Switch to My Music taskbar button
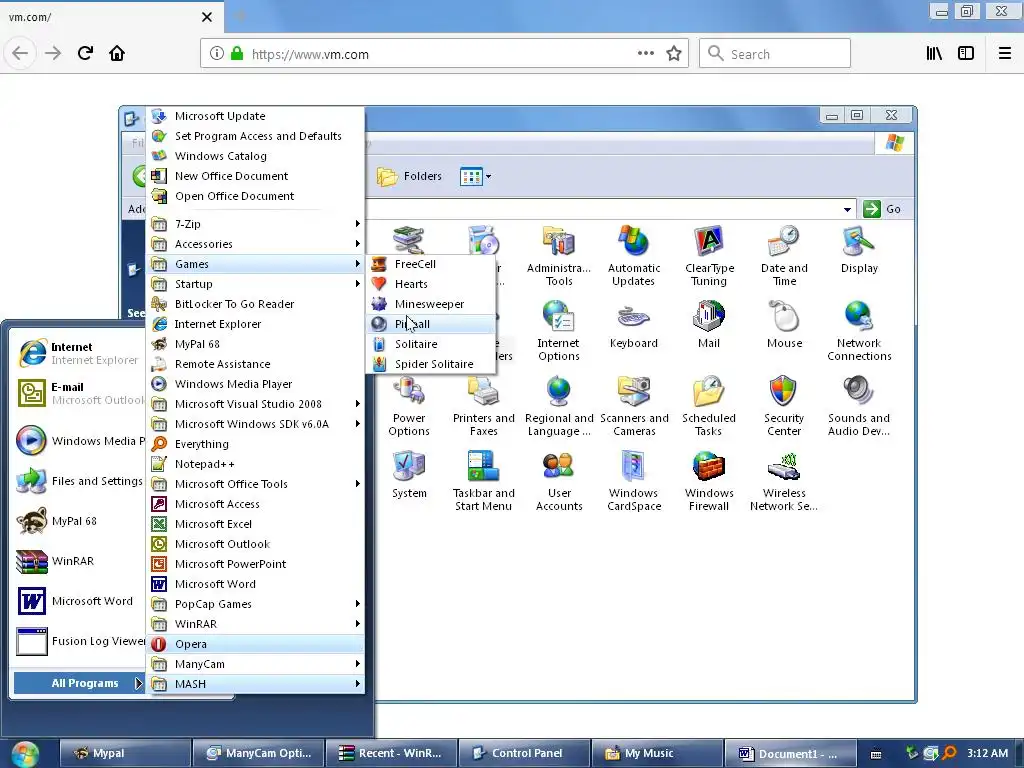The image size is (1024, 768). (658, 754)
